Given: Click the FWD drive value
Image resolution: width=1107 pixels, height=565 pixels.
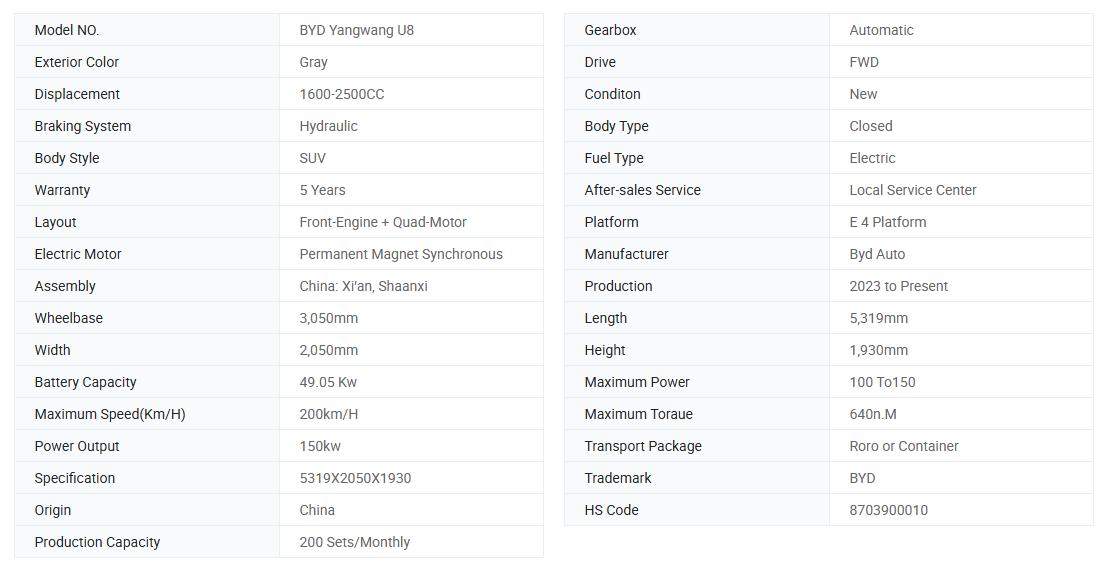Looking at the screenshot, I should point(864,62).
